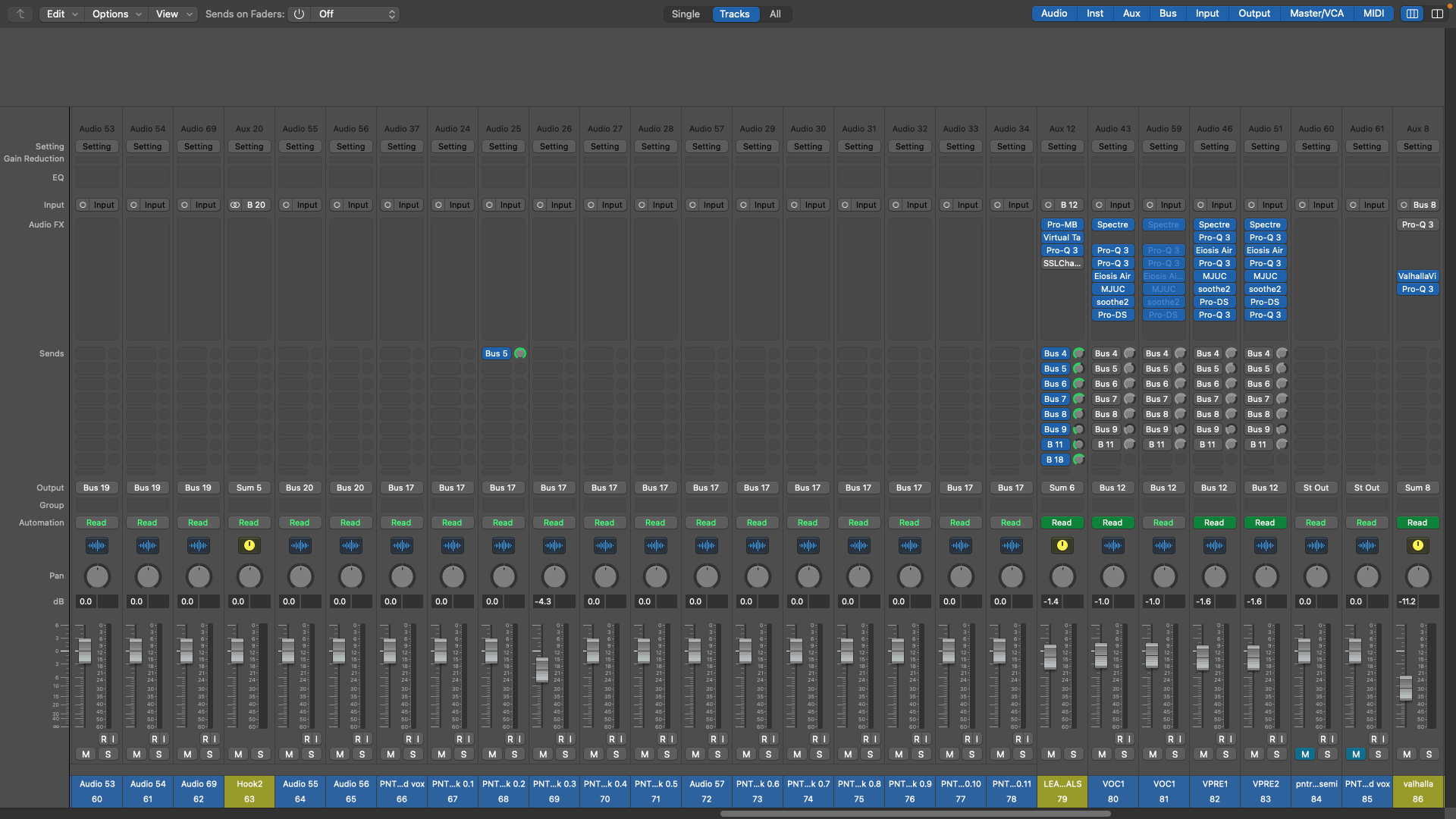Image resolution: width=1456 pixels, height=819 pixels.
Task: Solo the VOC1 channel numbered 80
Action: point(1124,754)
